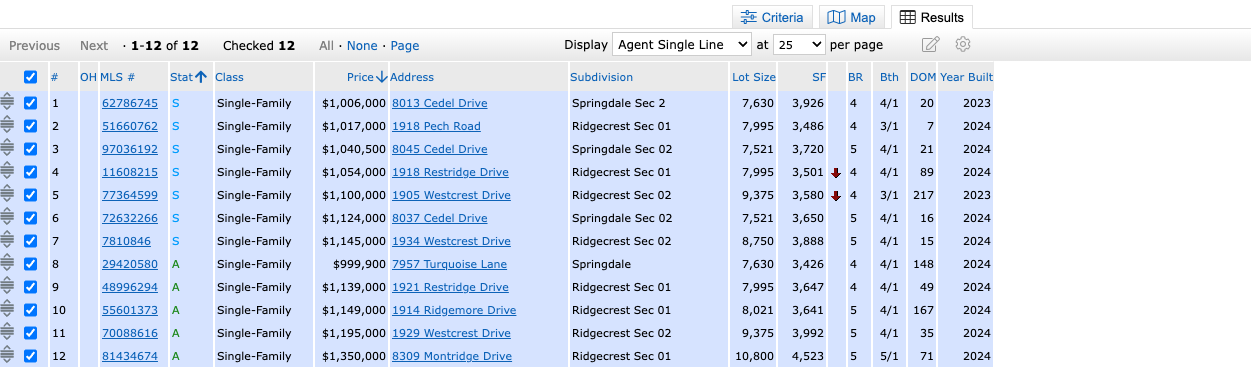Open the per page count dropdown
This screenshot has width=1251, height=375.
pyautogui.click(x=800, y=45)
